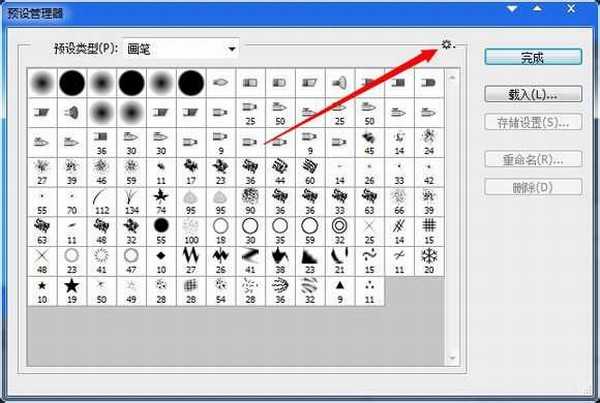Click the 重命名(R)... rename button

click(x=532, y=159)
